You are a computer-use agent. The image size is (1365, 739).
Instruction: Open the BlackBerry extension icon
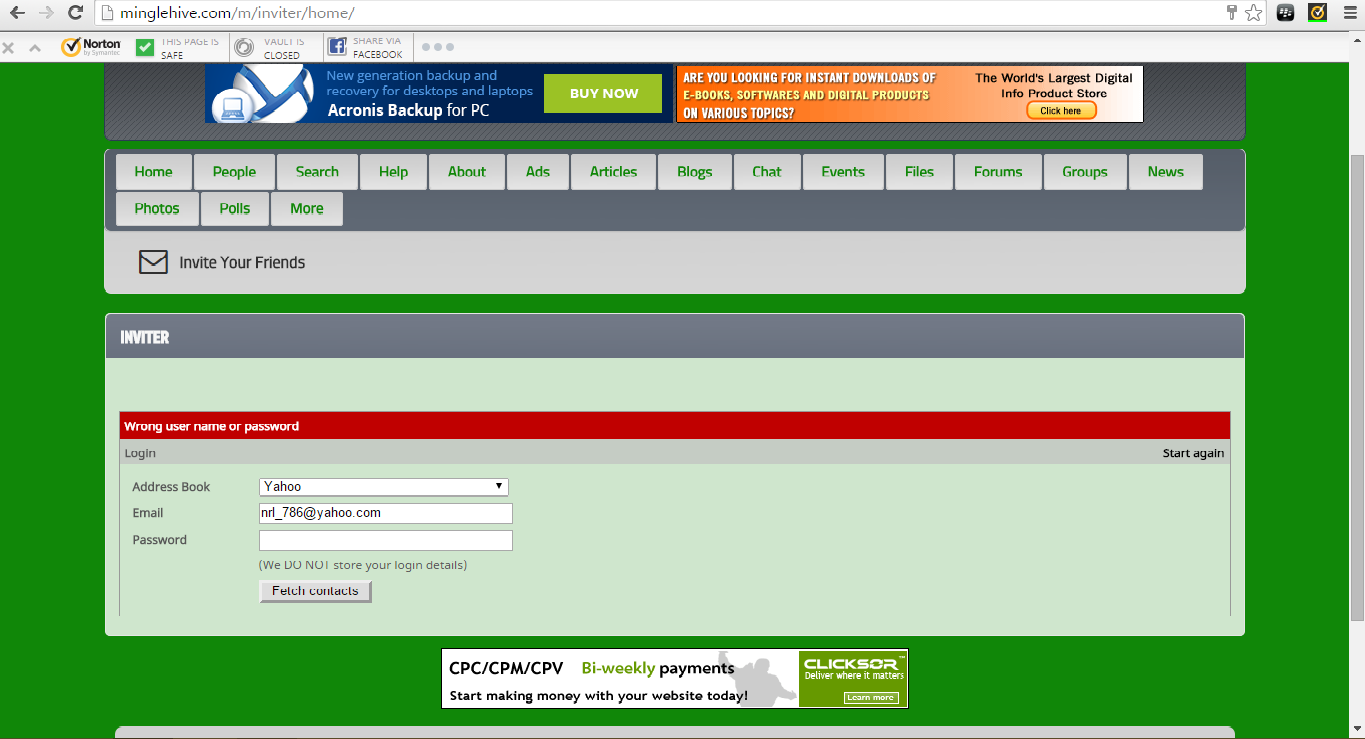(1286, 13)
